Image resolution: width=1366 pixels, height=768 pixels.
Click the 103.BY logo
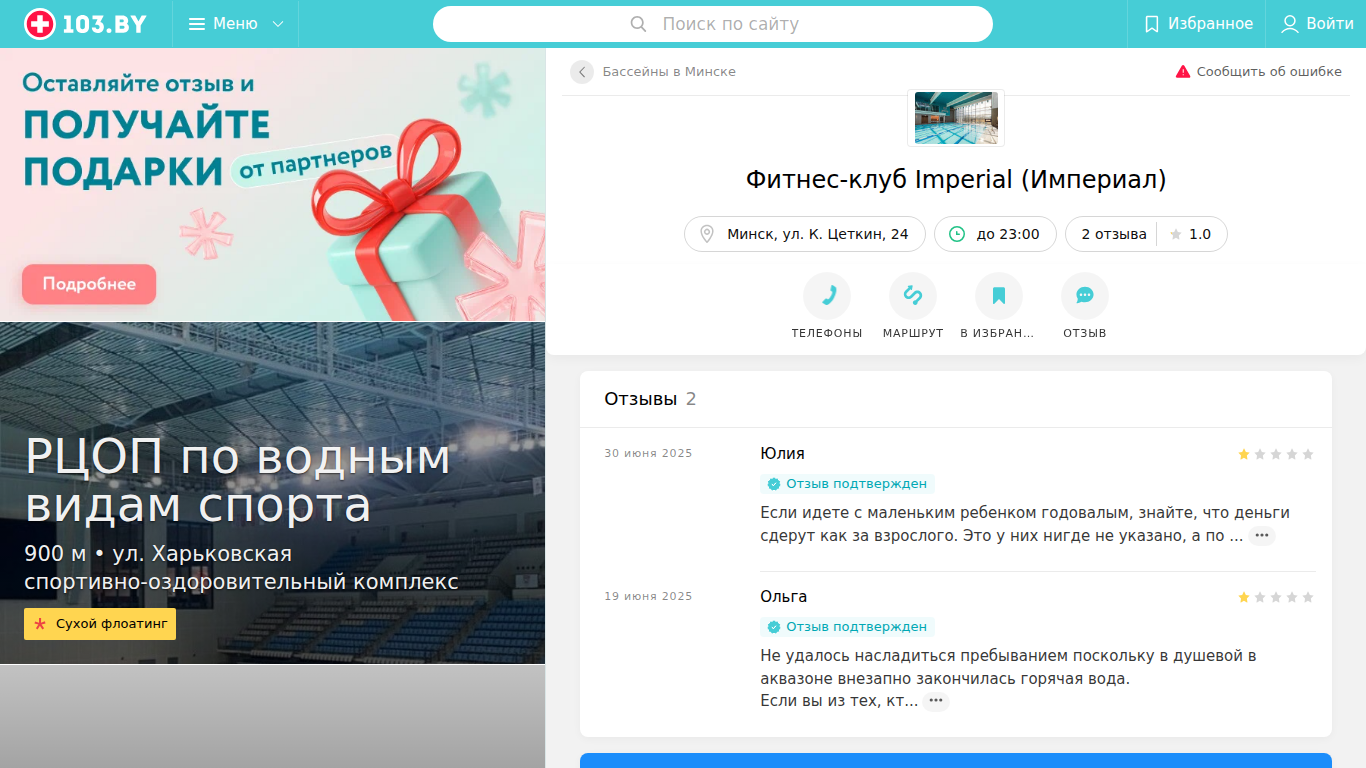point(86,24)
